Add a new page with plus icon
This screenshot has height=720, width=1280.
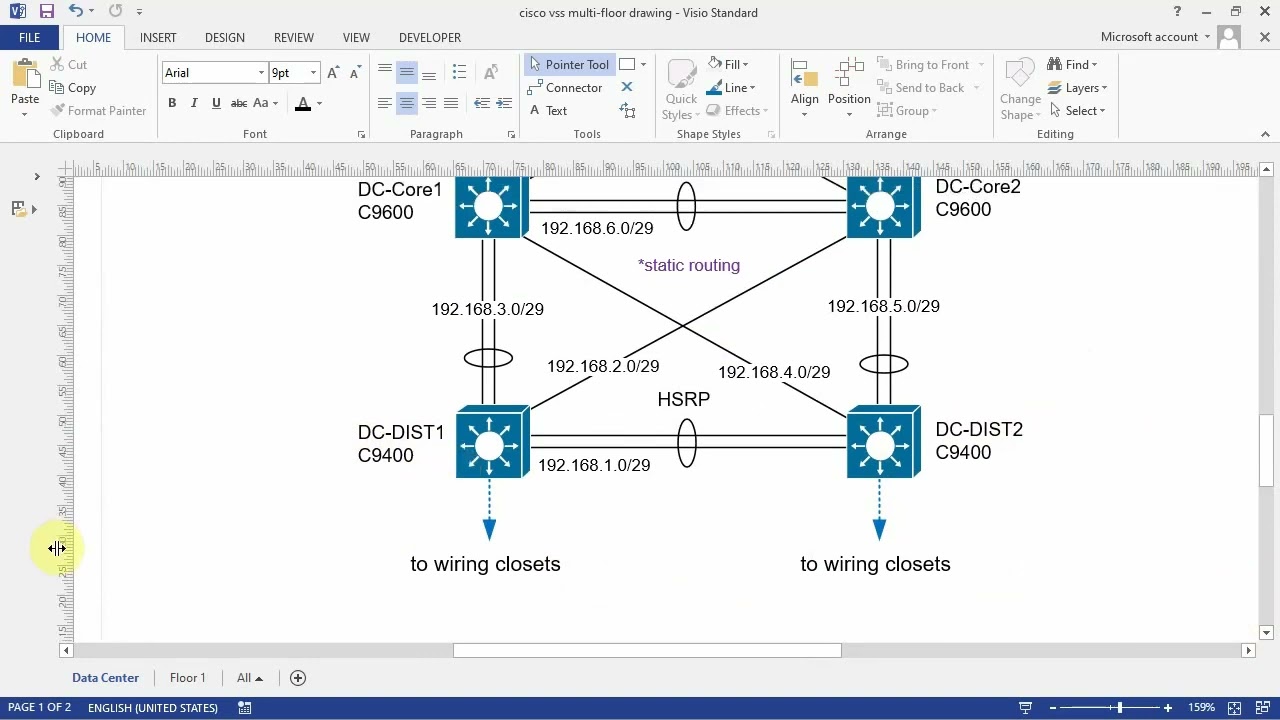click(x=297, y=678)
